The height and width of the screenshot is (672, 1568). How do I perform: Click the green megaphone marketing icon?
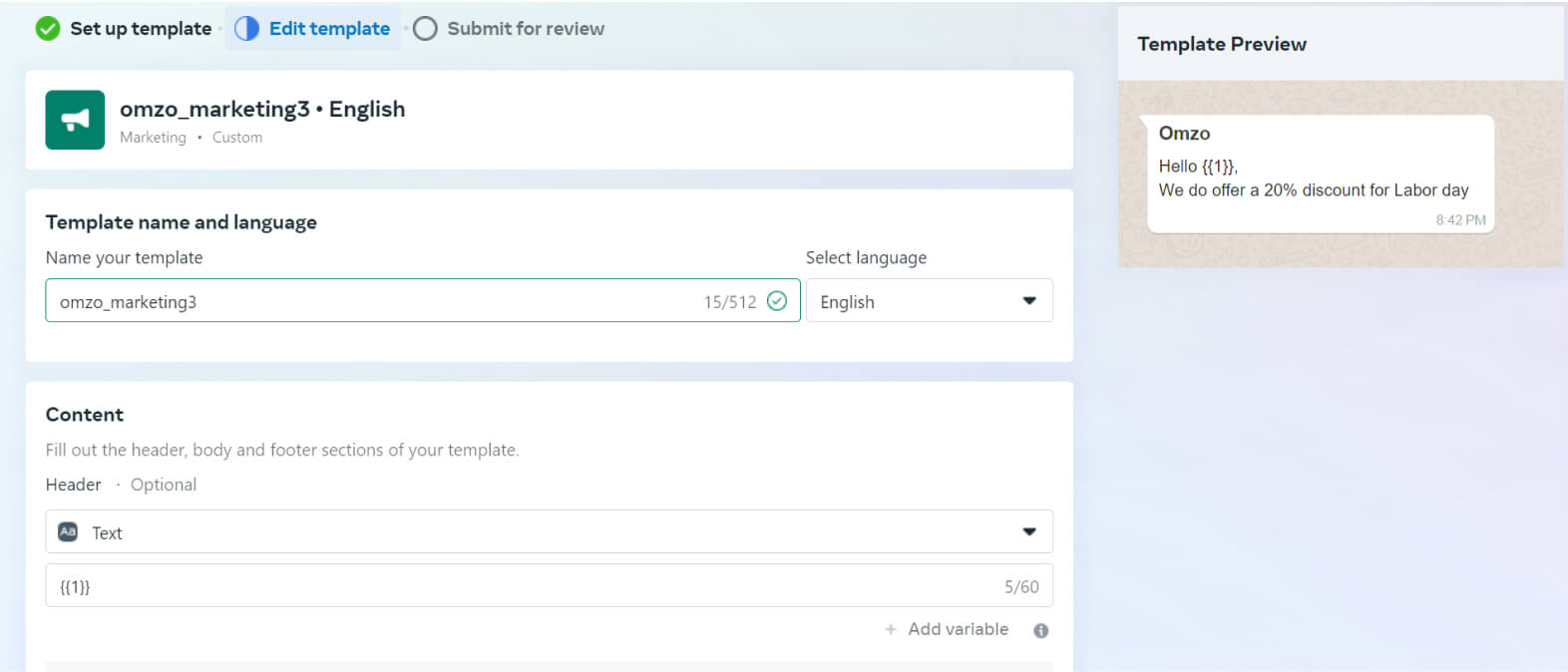click(75, 121)
